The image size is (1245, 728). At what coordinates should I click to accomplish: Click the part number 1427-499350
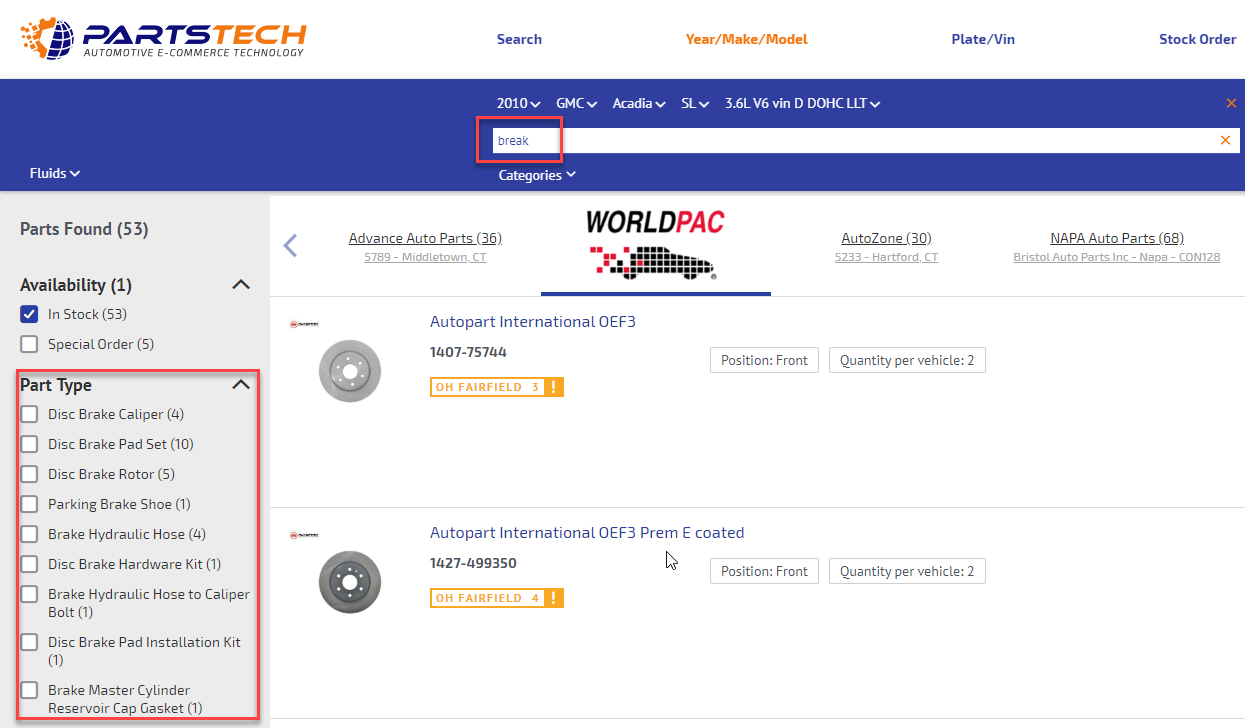[473, 564]
